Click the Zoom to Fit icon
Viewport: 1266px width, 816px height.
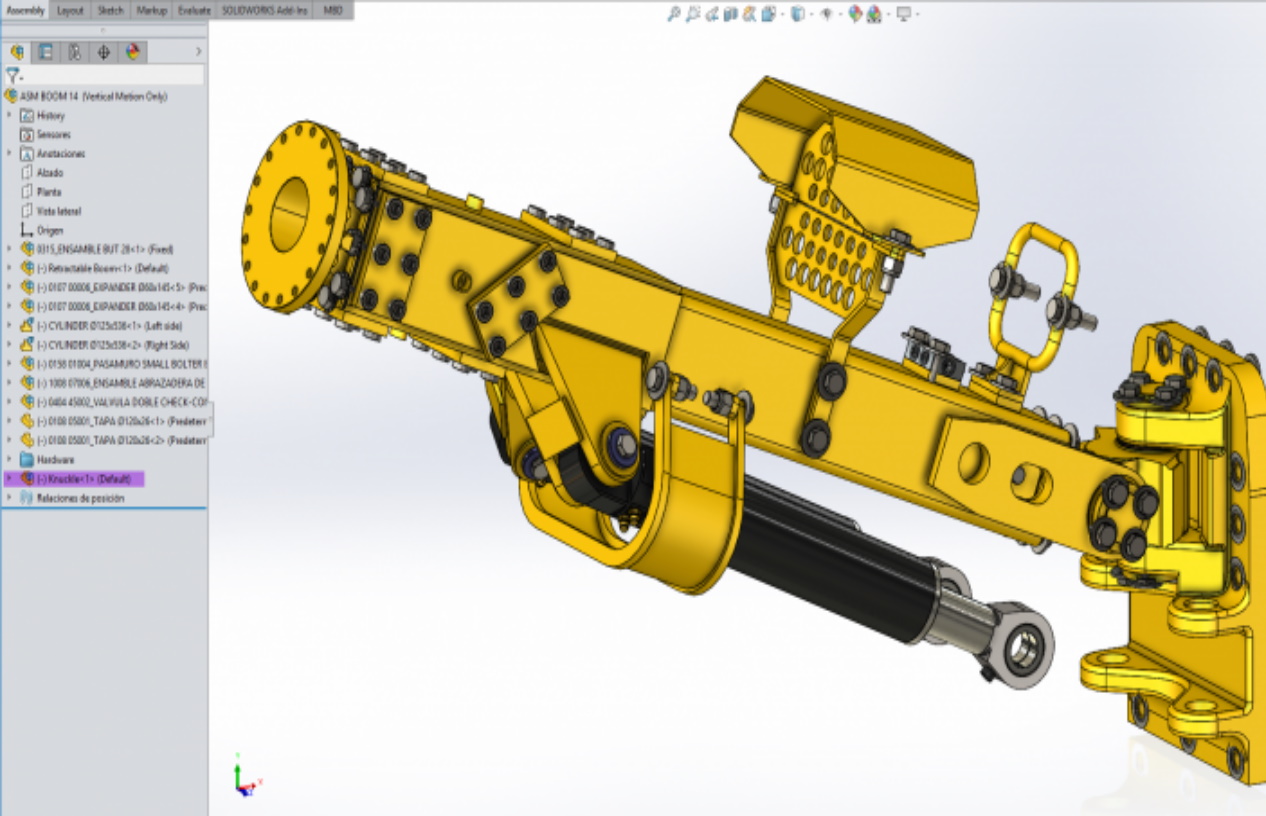(x=674, y=14)
